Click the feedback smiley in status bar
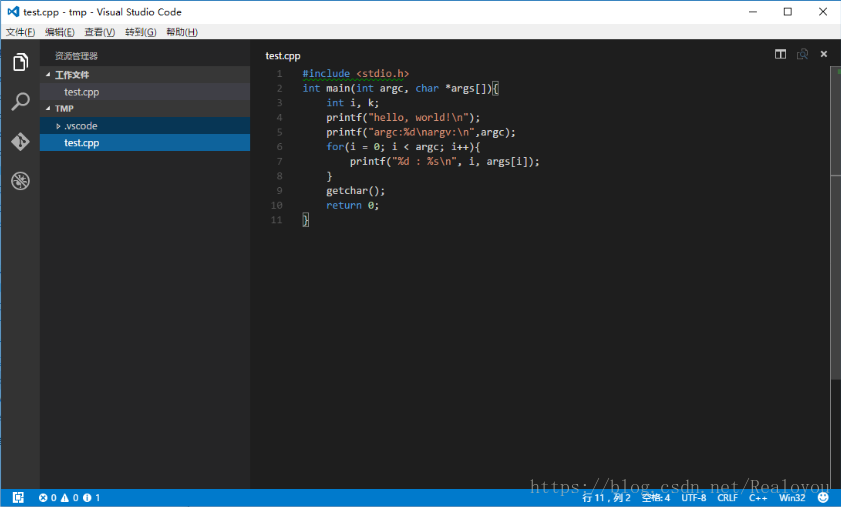 823,497
